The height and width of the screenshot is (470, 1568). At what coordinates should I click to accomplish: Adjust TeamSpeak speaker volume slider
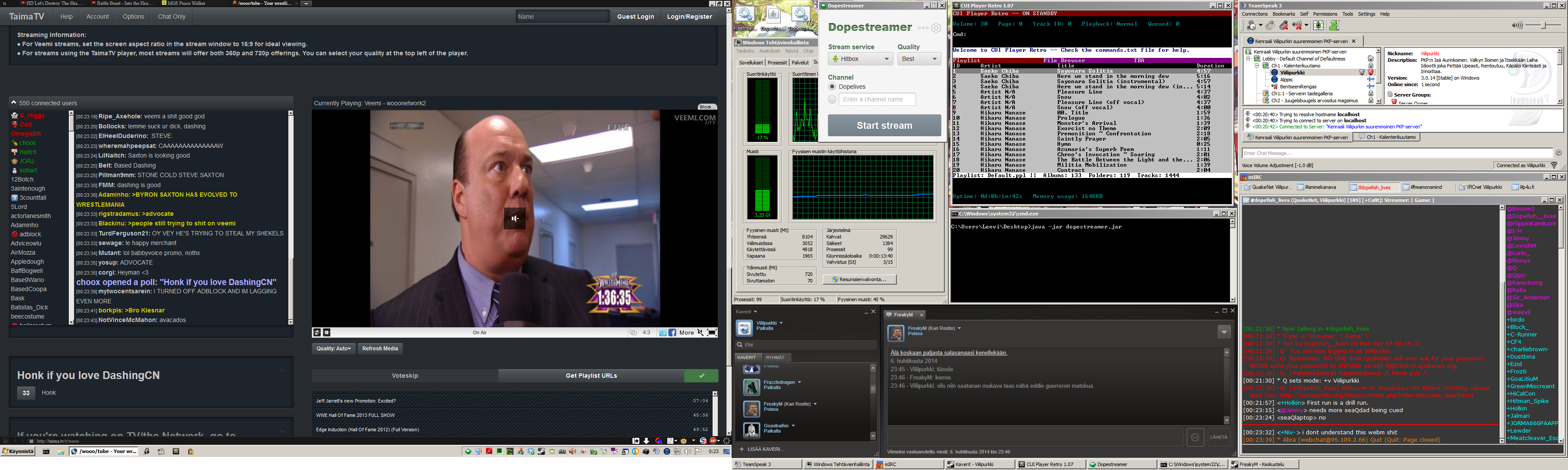click(1543, 26)
